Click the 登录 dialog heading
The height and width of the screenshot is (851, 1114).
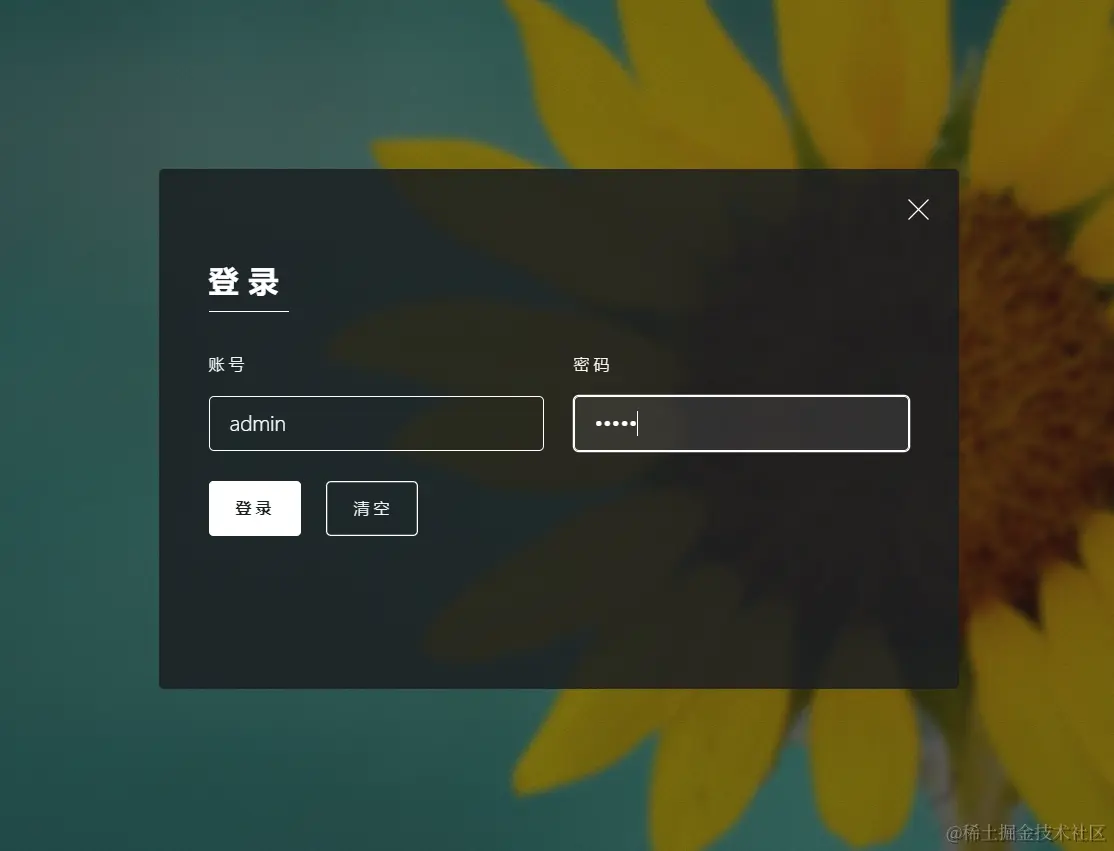244,282
